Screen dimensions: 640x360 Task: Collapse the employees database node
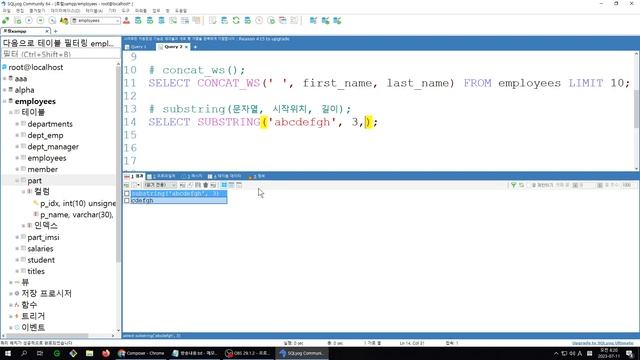pyautogui.click(x=5, y=101)
